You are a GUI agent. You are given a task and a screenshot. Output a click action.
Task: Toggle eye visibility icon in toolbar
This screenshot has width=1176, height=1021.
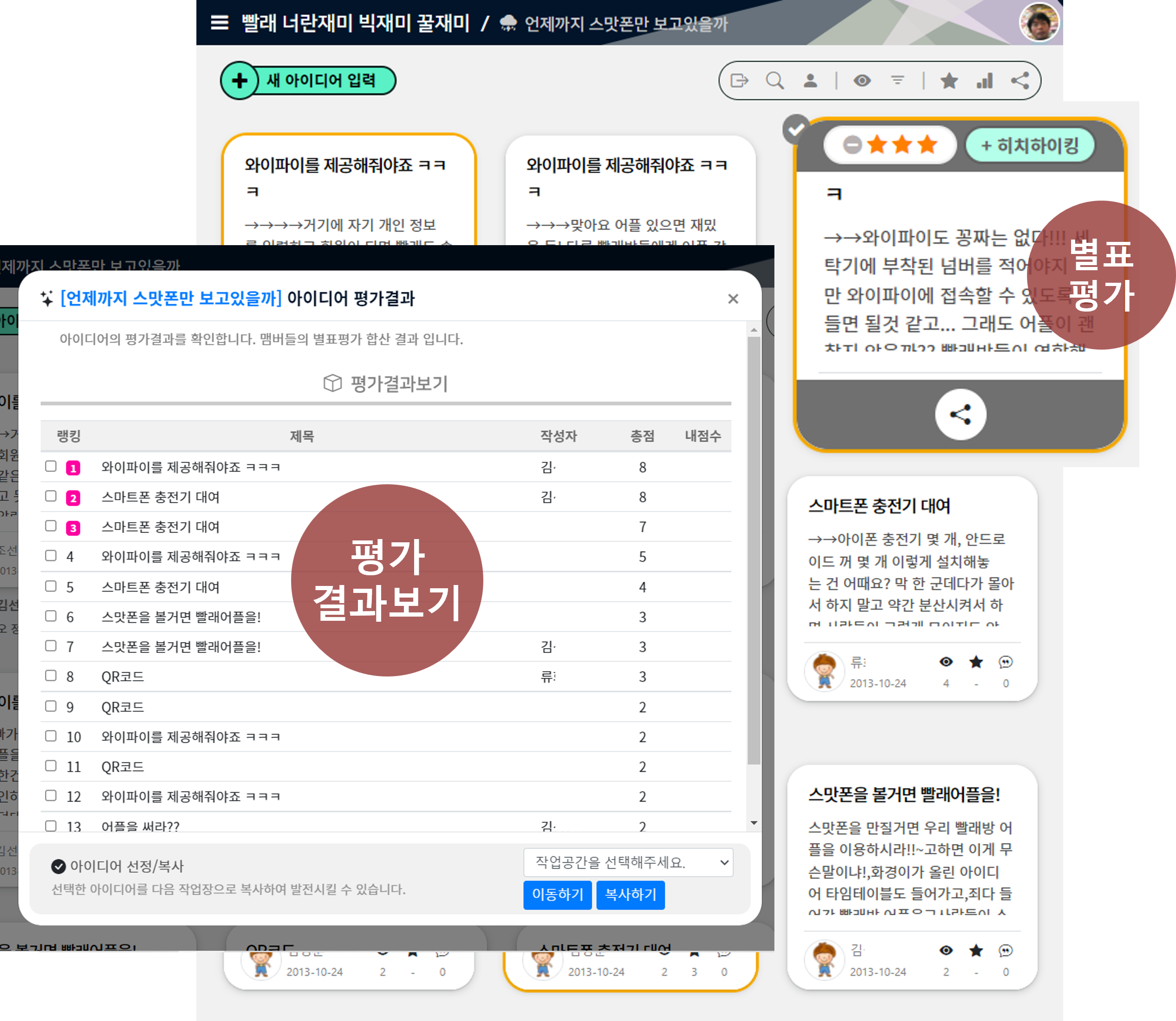[862, 80]
